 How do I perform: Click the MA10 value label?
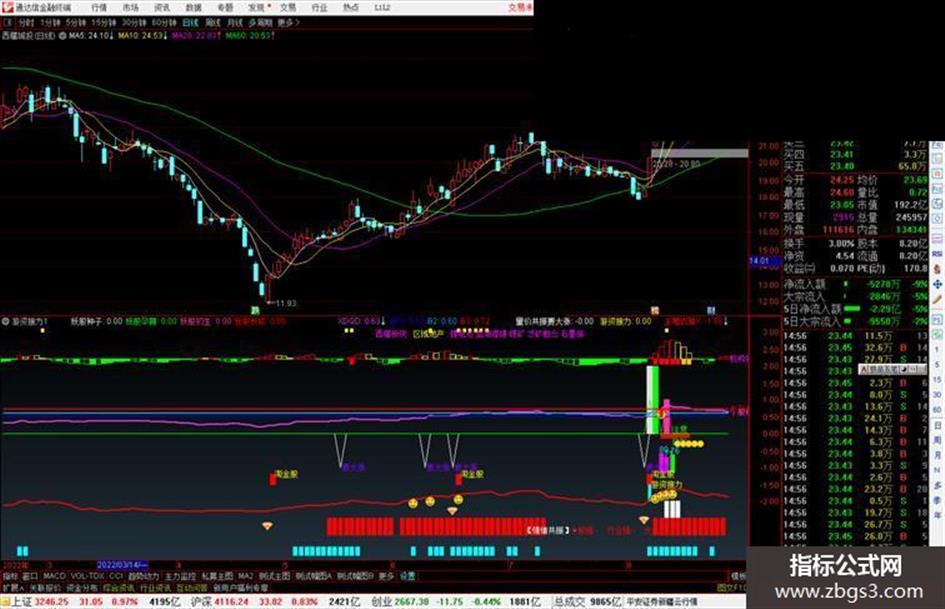point(142,36)
